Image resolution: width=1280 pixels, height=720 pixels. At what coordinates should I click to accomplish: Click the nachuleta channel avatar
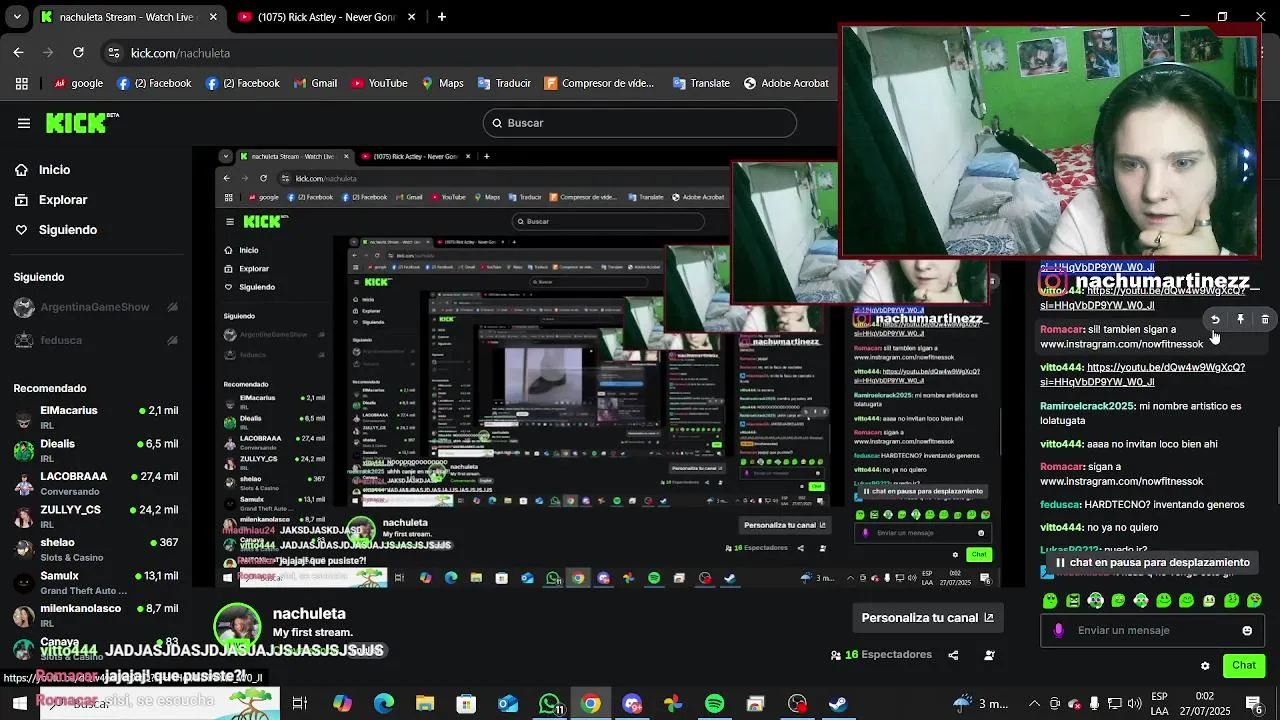point(238,627)
